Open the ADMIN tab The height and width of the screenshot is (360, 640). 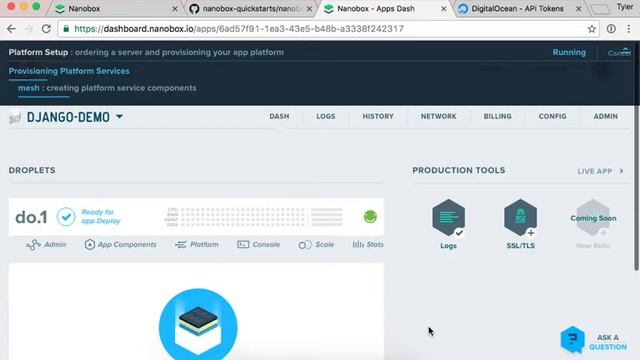[605, 116]
